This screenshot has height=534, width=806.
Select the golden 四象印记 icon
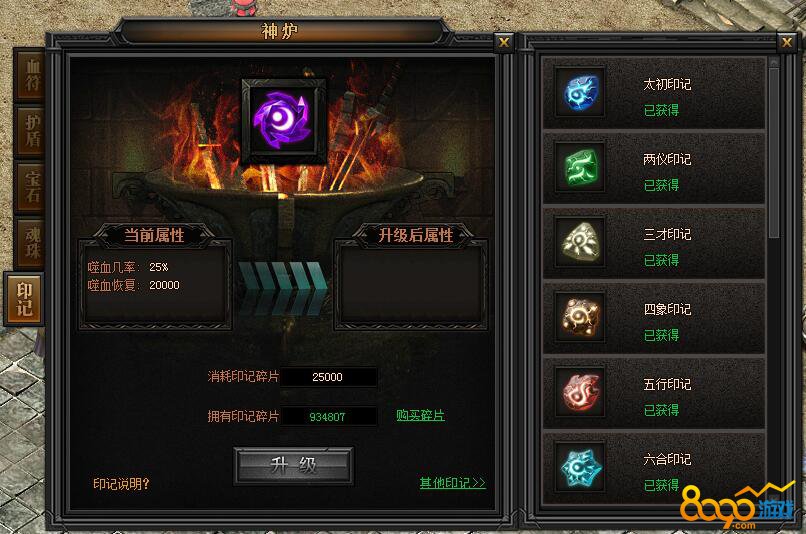[x=580, y=318]
